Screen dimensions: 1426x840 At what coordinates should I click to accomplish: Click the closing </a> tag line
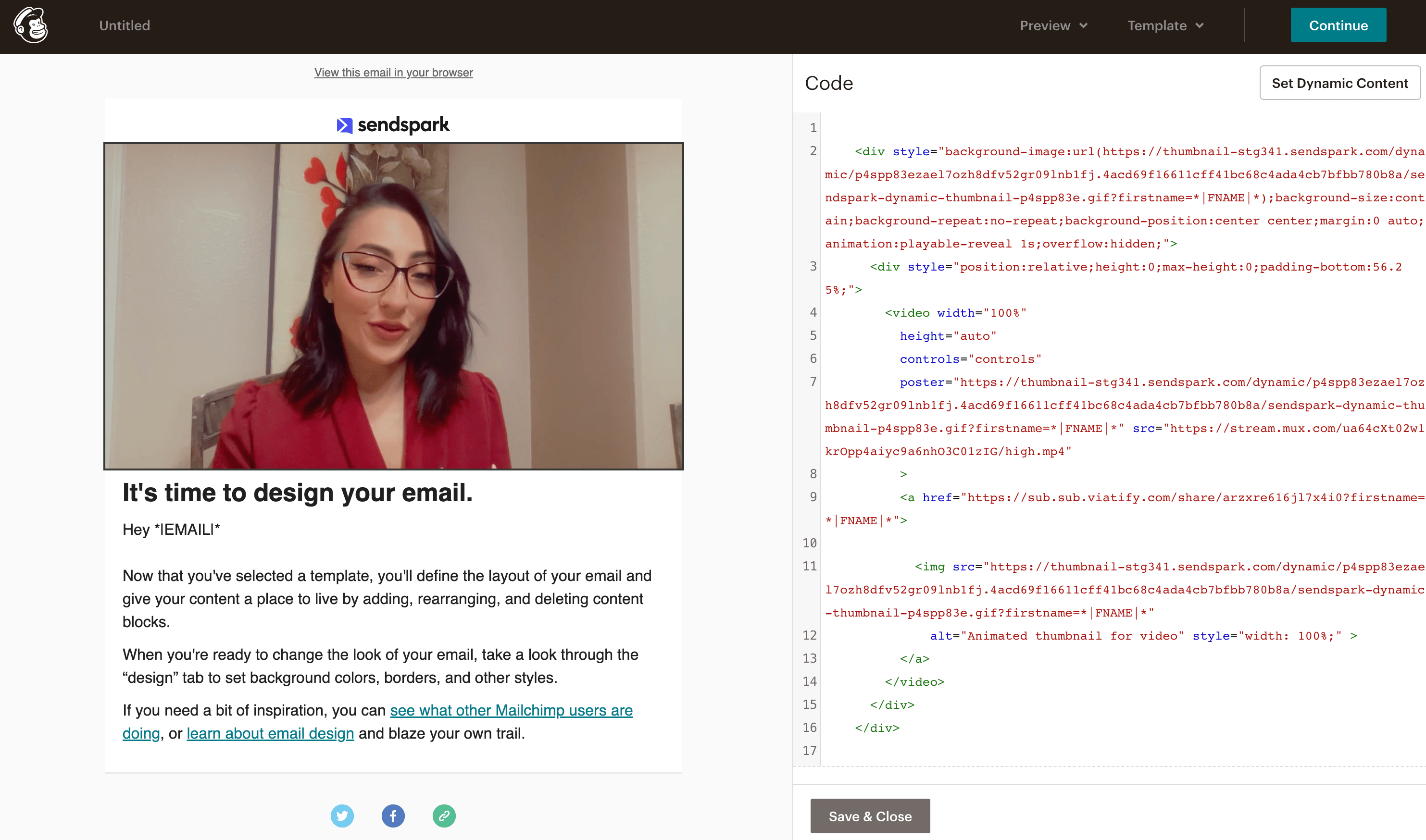pos(914,659)
